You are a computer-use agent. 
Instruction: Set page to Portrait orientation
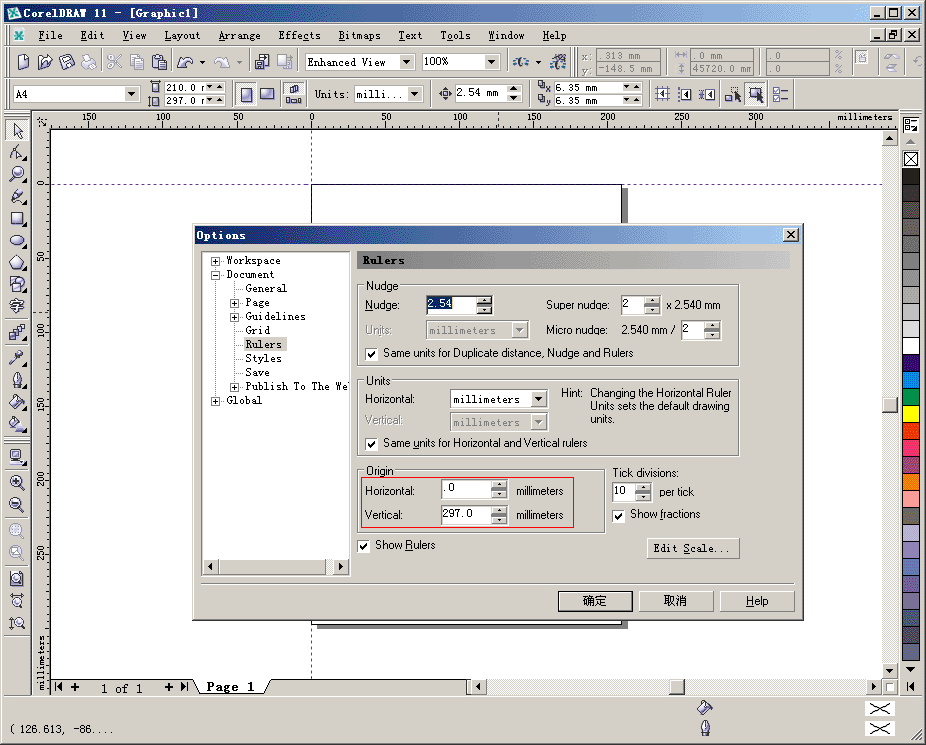click(247, 94)
